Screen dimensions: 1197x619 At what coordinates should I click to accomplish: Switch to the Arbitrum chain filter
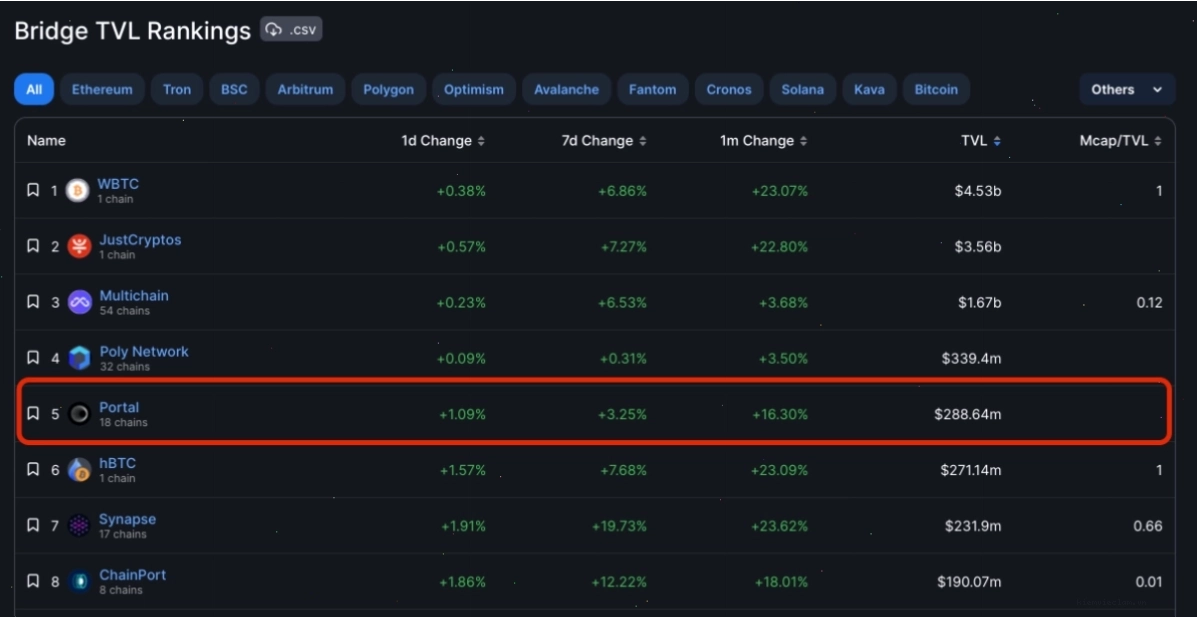[x=305, y=89]
